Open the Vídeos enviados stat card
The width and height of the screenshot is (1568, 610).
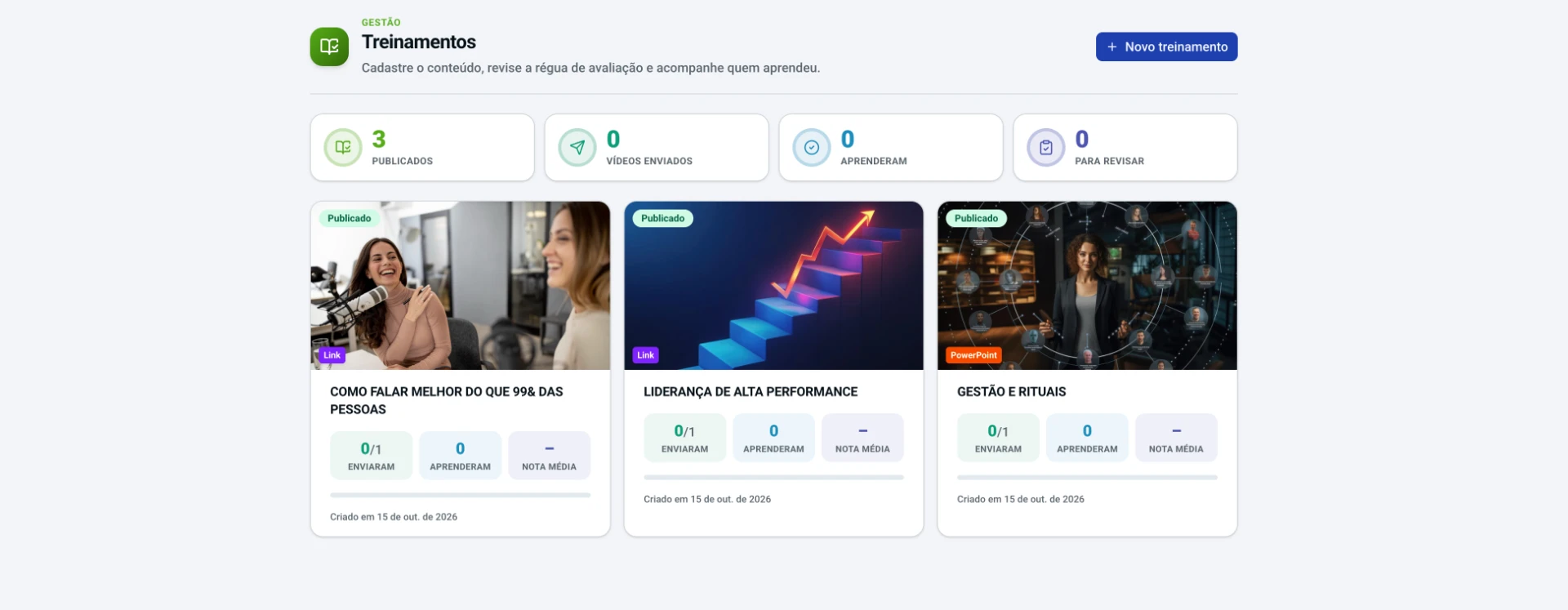(x=657, y=148)
